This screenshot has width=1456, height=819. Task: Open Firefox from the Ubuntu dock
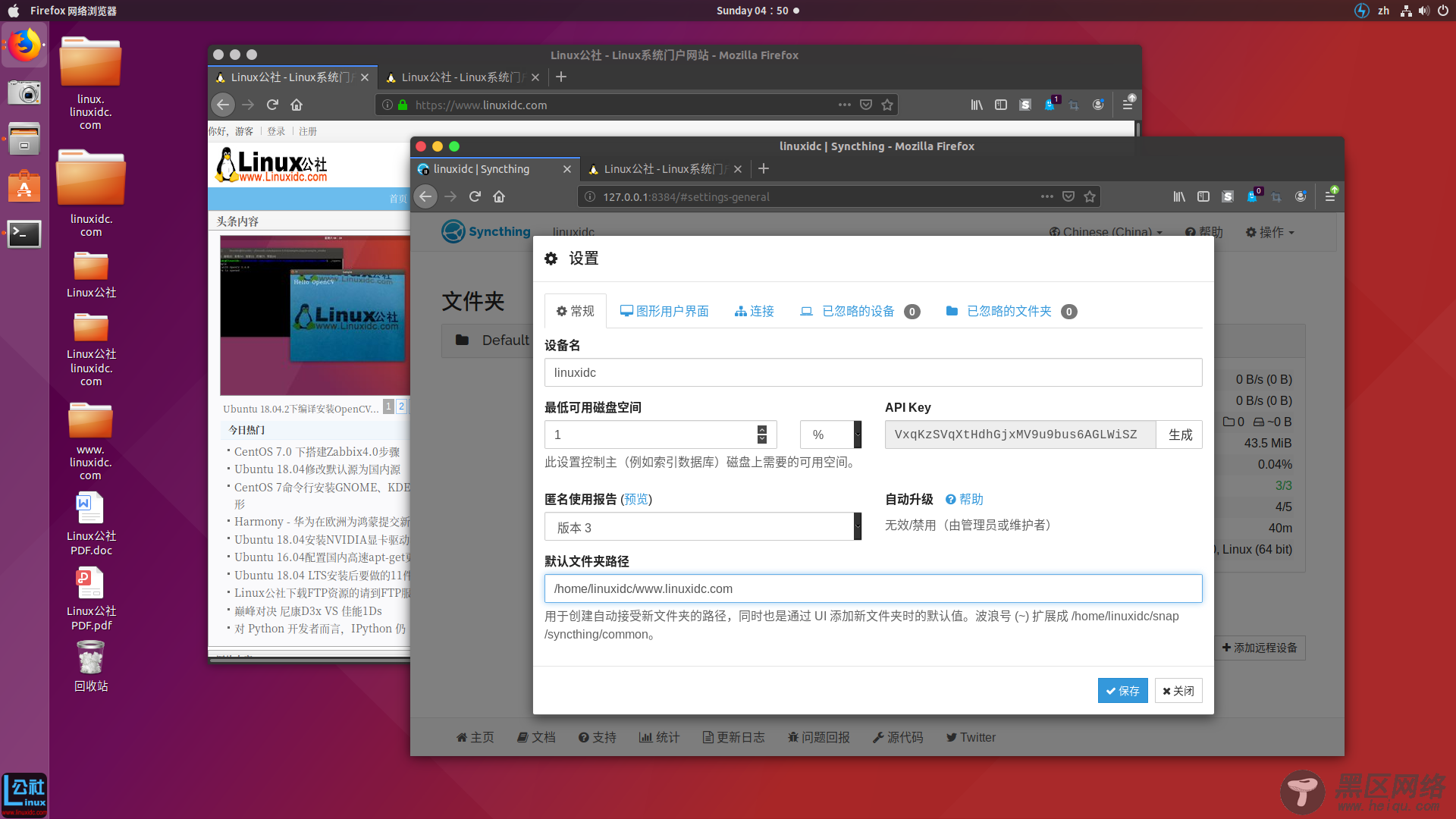point(24,45)
